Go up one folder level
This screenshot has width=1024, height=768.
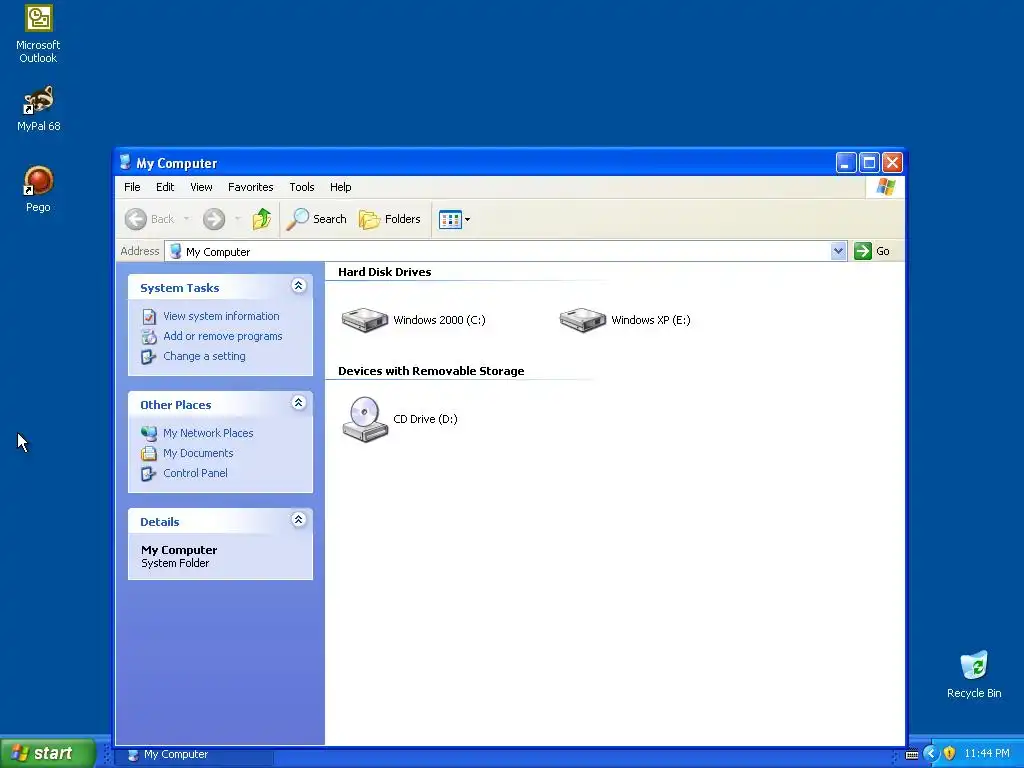coord(262,219)
